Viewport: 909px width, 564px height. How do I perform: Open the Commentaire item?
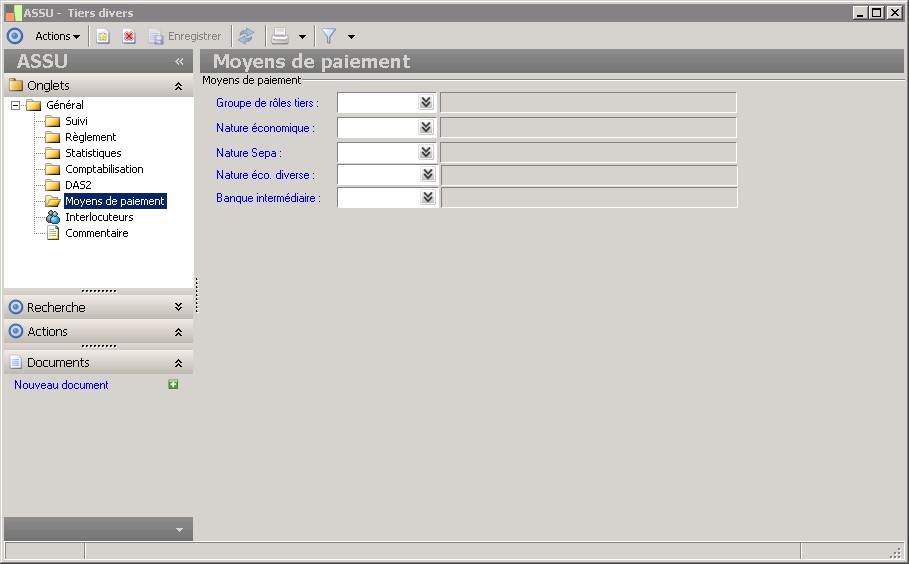[96, 233]
